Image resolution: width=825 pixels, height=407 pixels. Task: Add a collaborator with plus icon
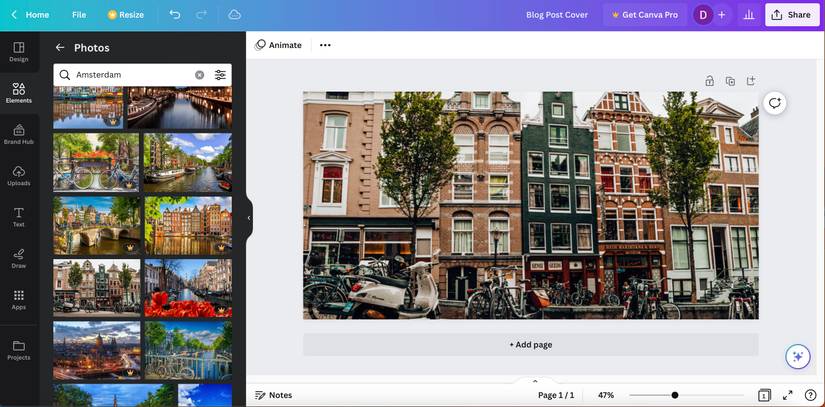(x=722, y=15)
